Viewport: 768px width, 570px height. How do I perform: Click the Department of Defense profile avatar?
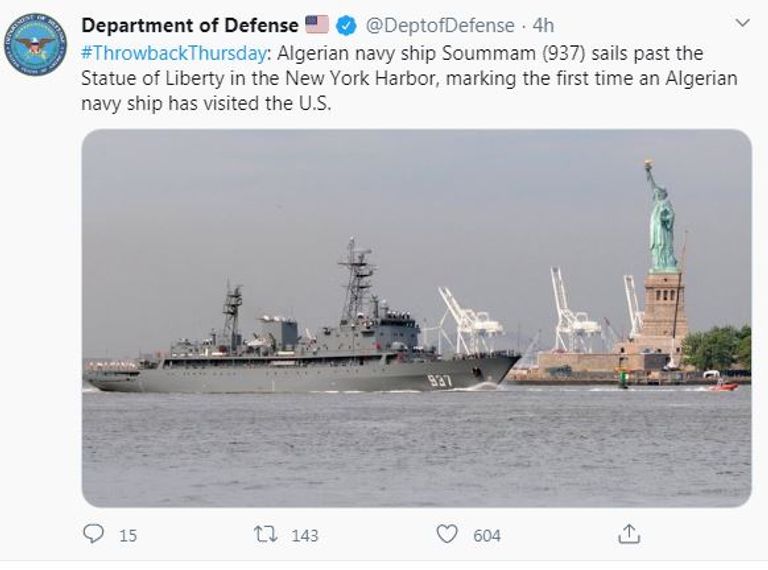pos(35,44)
